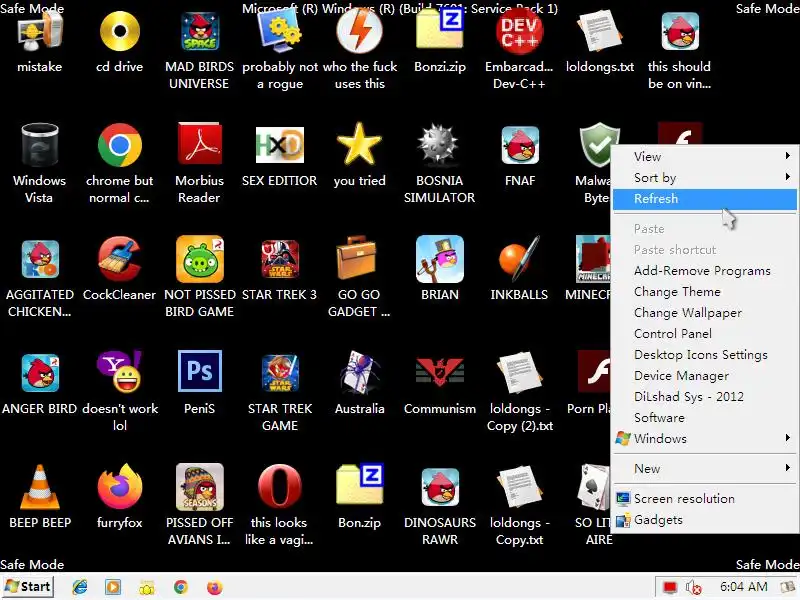
Task: Launch Australia spider solitaire icon
Action: point(360,373)
